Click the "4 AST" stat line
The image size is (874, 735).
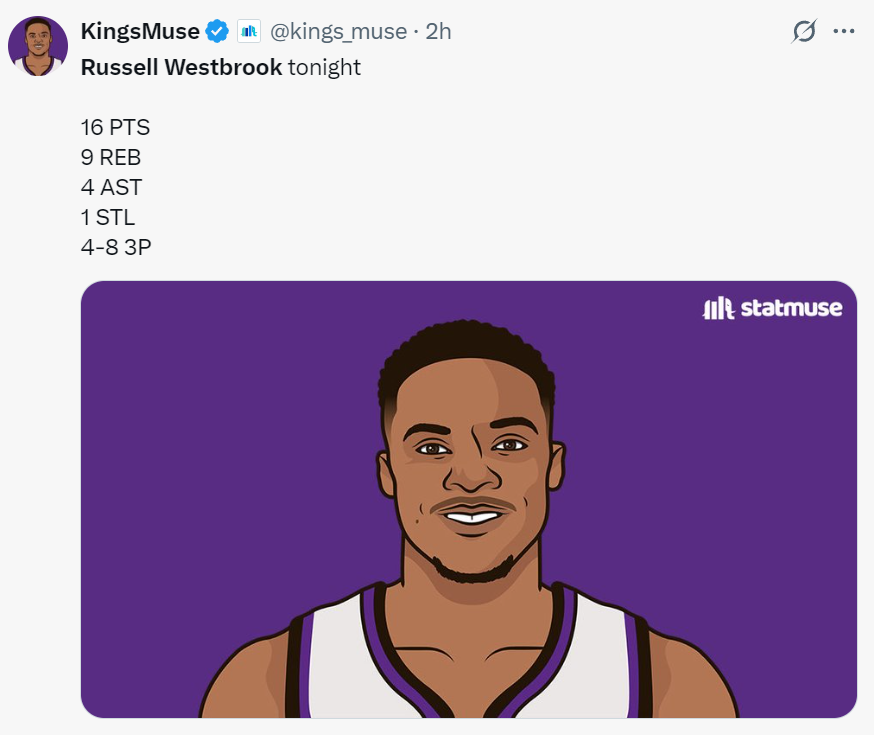(x=111, y=187)
